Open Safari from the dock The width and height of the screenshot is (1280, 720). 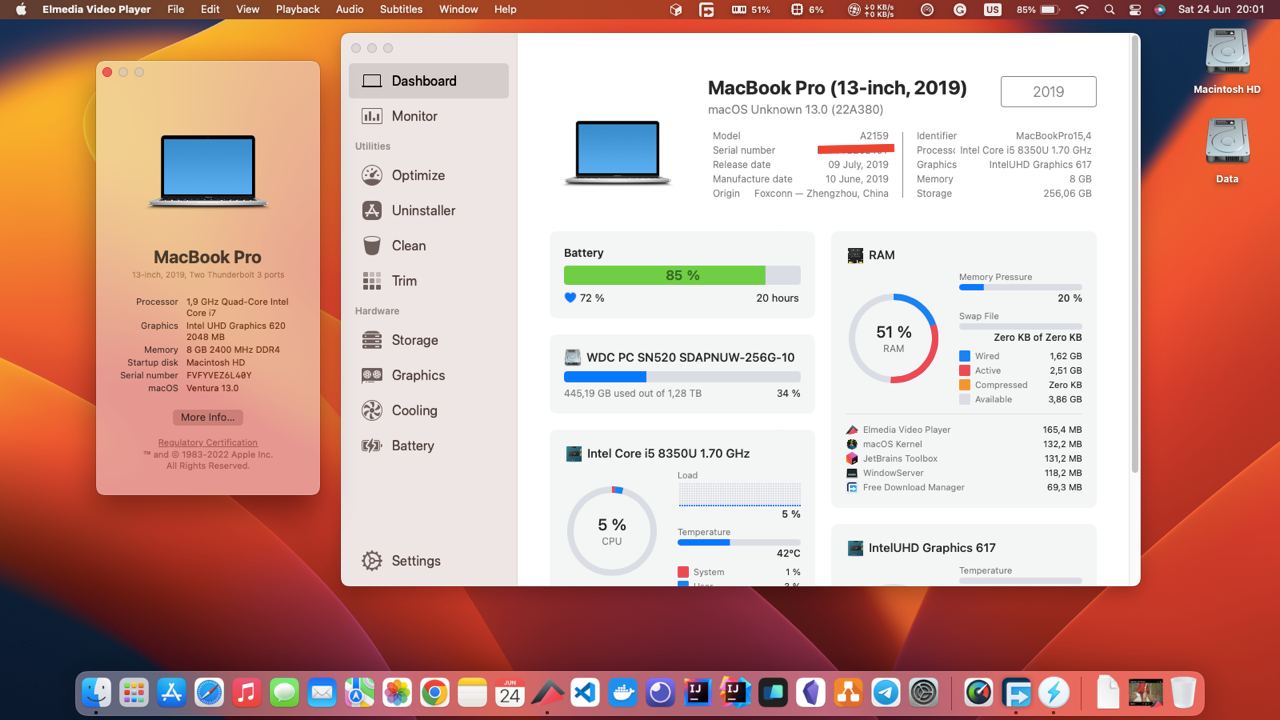[x=209, y=692]
